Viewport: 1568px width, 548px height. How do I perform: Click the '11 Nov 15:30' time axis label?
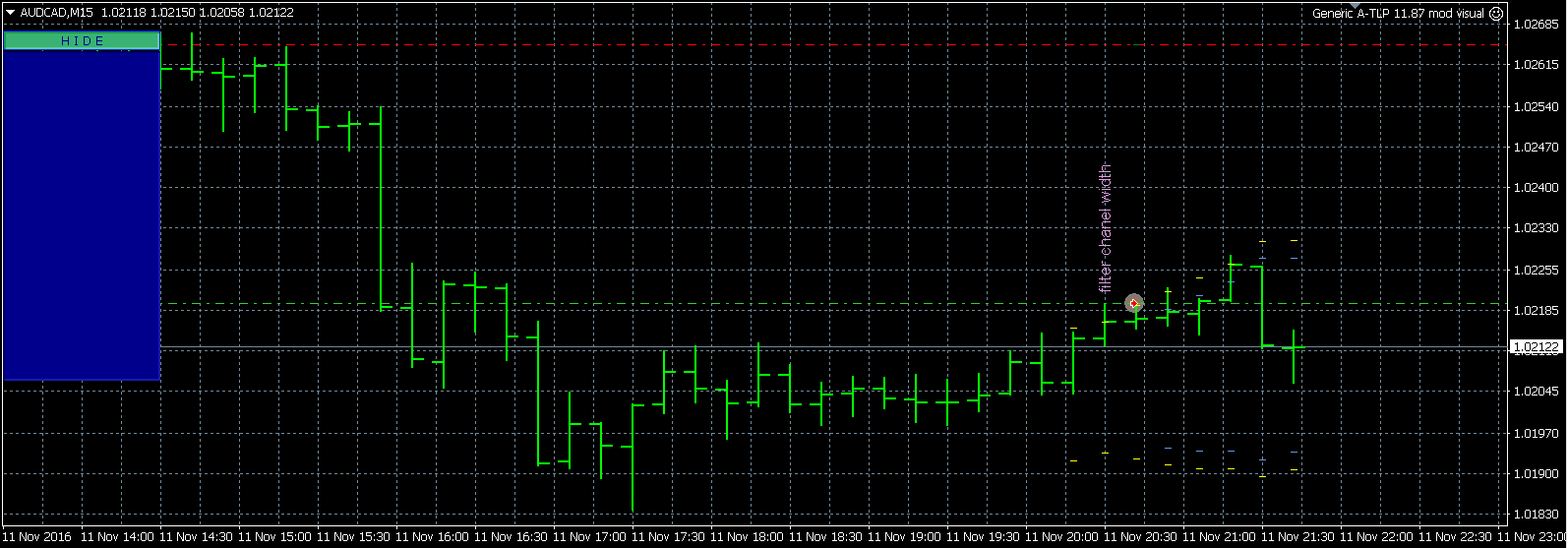[353, 537]
